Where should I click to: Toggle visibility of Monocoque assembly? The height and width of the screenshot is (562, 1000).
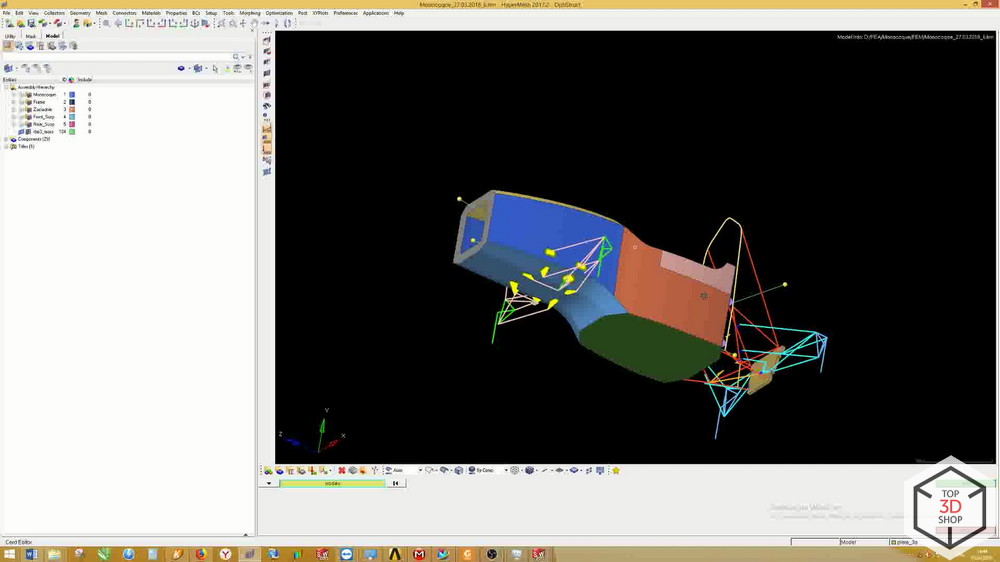click(29, 95)
